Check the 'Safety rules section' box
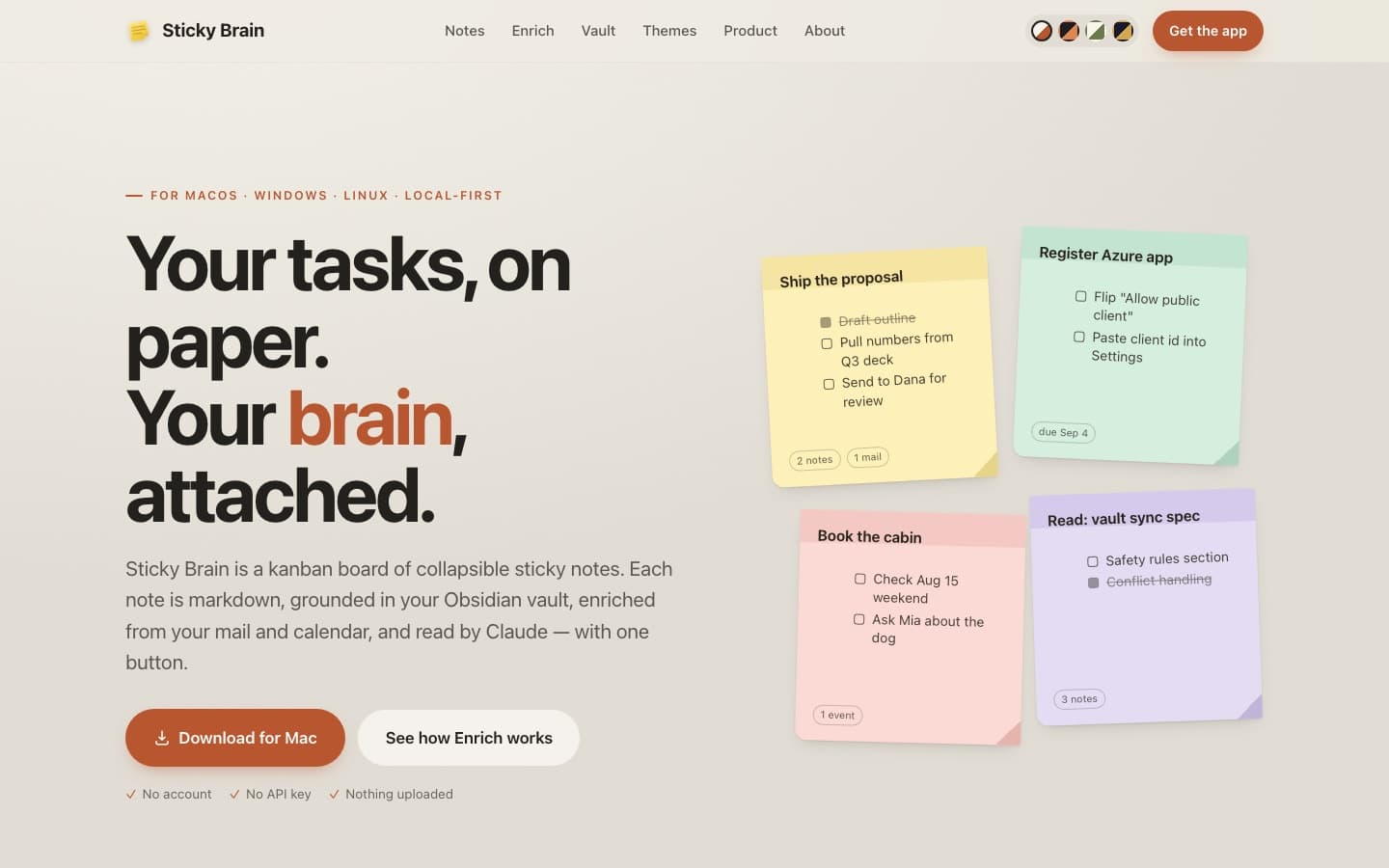This screenshot has width=1389, height=868. (x=1093, y=561)
